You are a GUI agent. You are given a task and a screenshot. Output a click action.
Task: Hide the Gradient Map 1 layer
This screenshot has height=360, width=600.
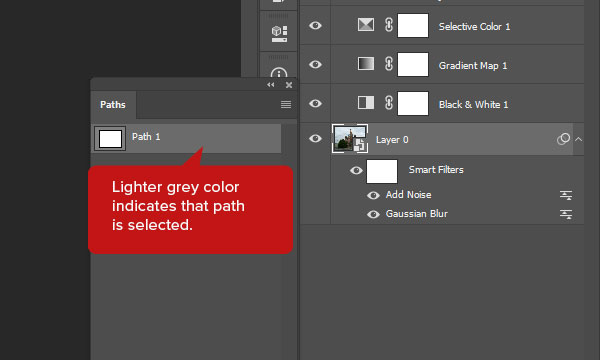click(315, 65)
